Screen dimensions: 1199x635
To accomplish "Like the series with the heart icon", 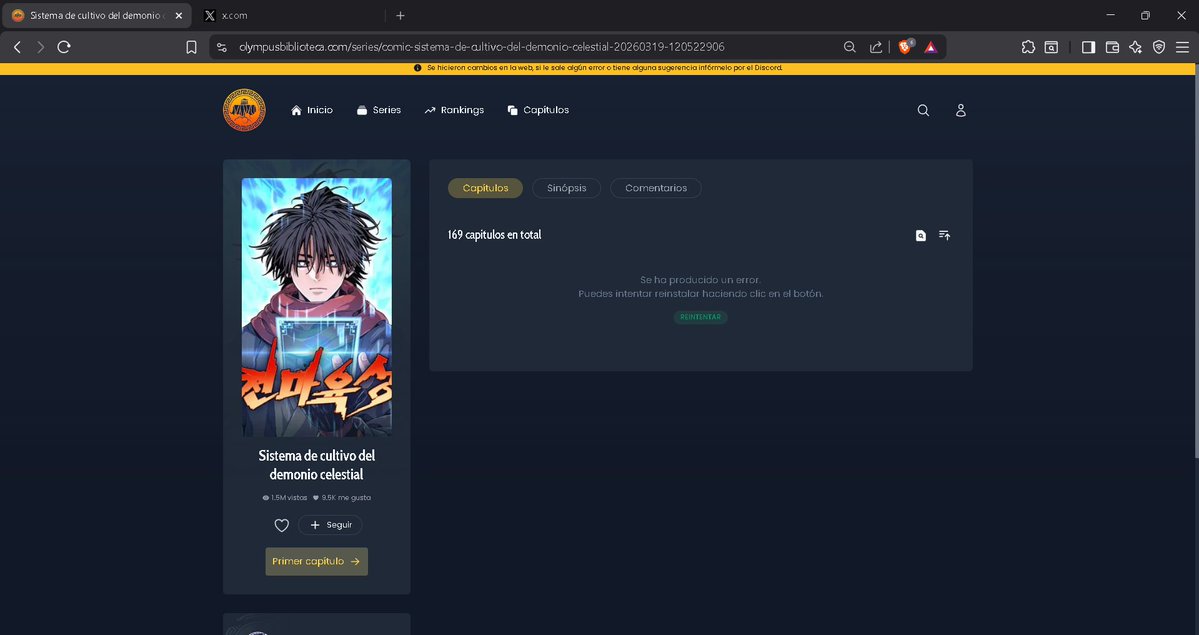I will [x=281, y=525].
